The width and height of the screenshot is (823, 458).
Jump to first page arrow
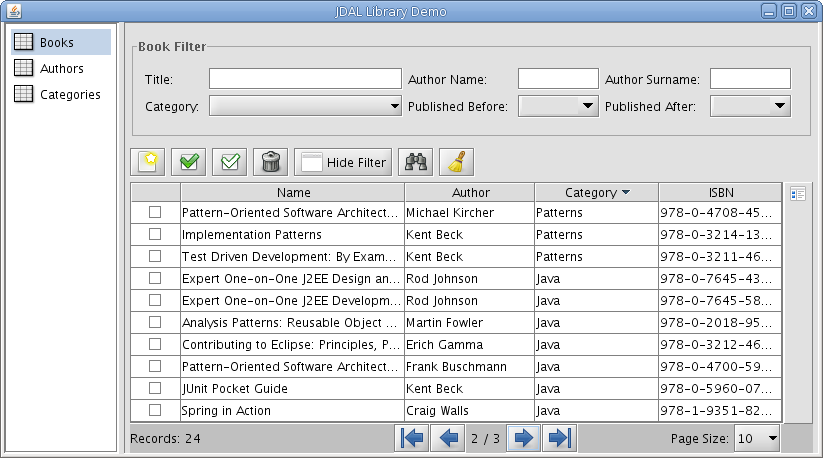(x=412, y=438)
